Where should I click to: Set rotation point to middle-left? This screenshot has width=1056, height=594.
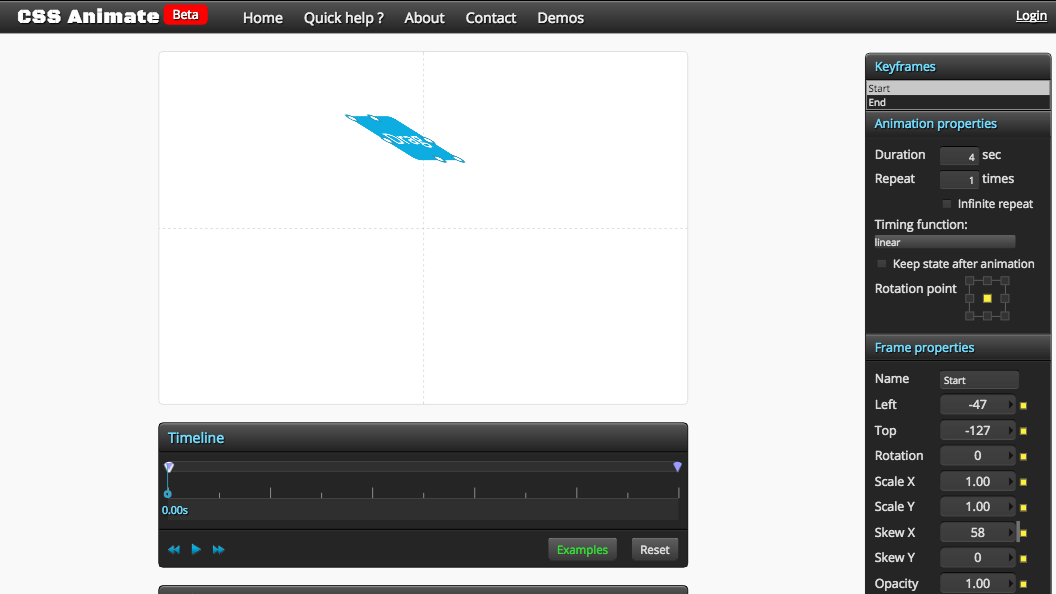coord(970,298)
